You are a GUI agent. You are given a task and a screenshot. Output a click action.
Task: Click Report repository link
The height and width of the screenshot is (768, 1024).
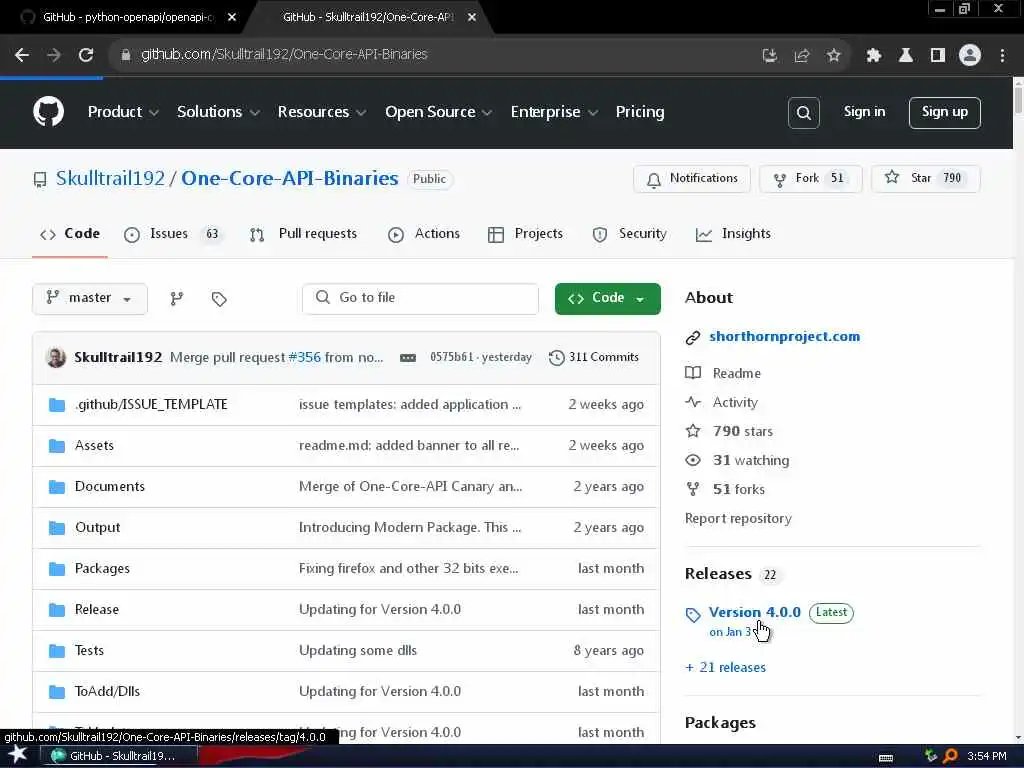pos(738,519)
